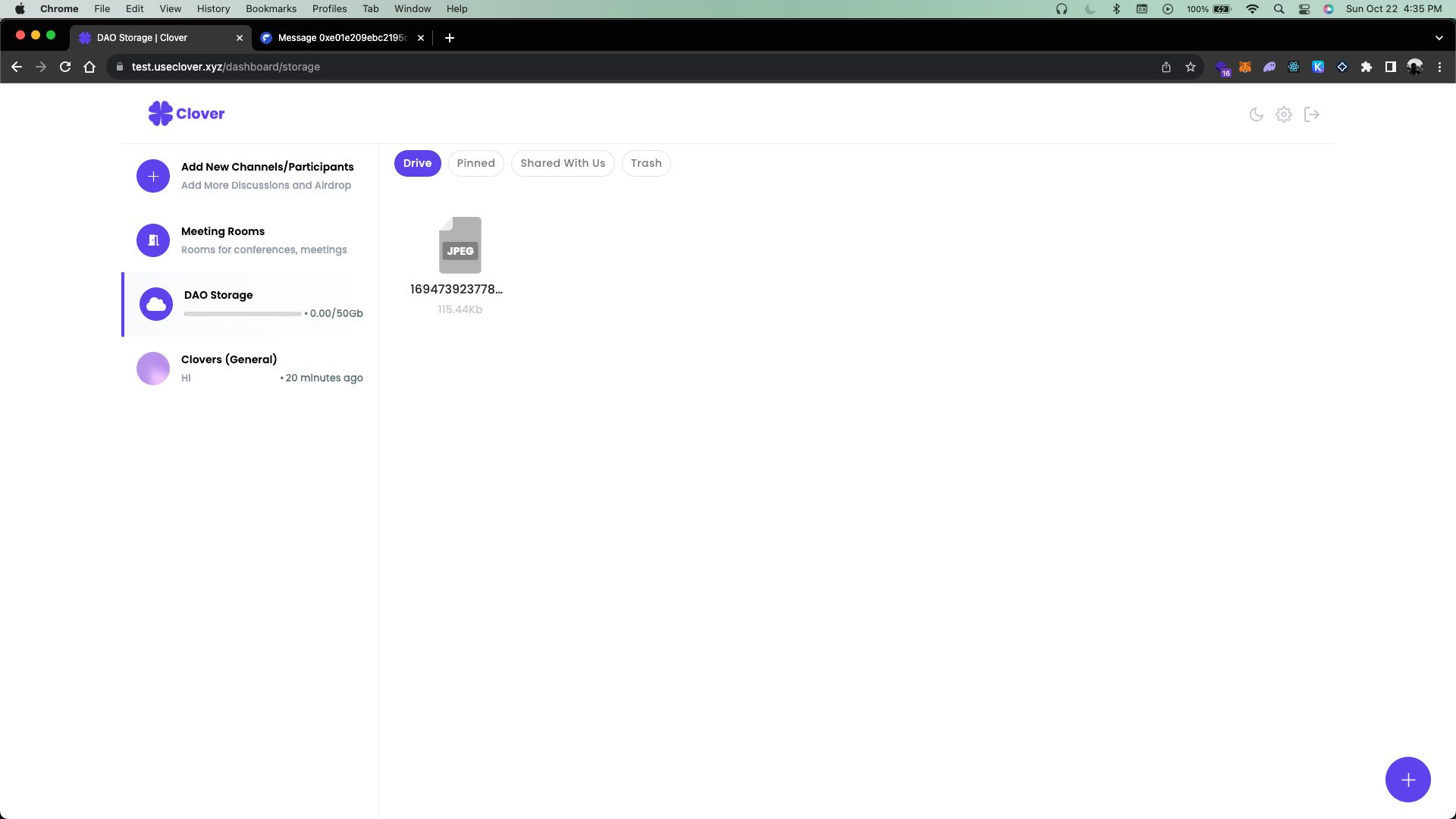Open the MetaMask fox extension

pos(1245,67)
